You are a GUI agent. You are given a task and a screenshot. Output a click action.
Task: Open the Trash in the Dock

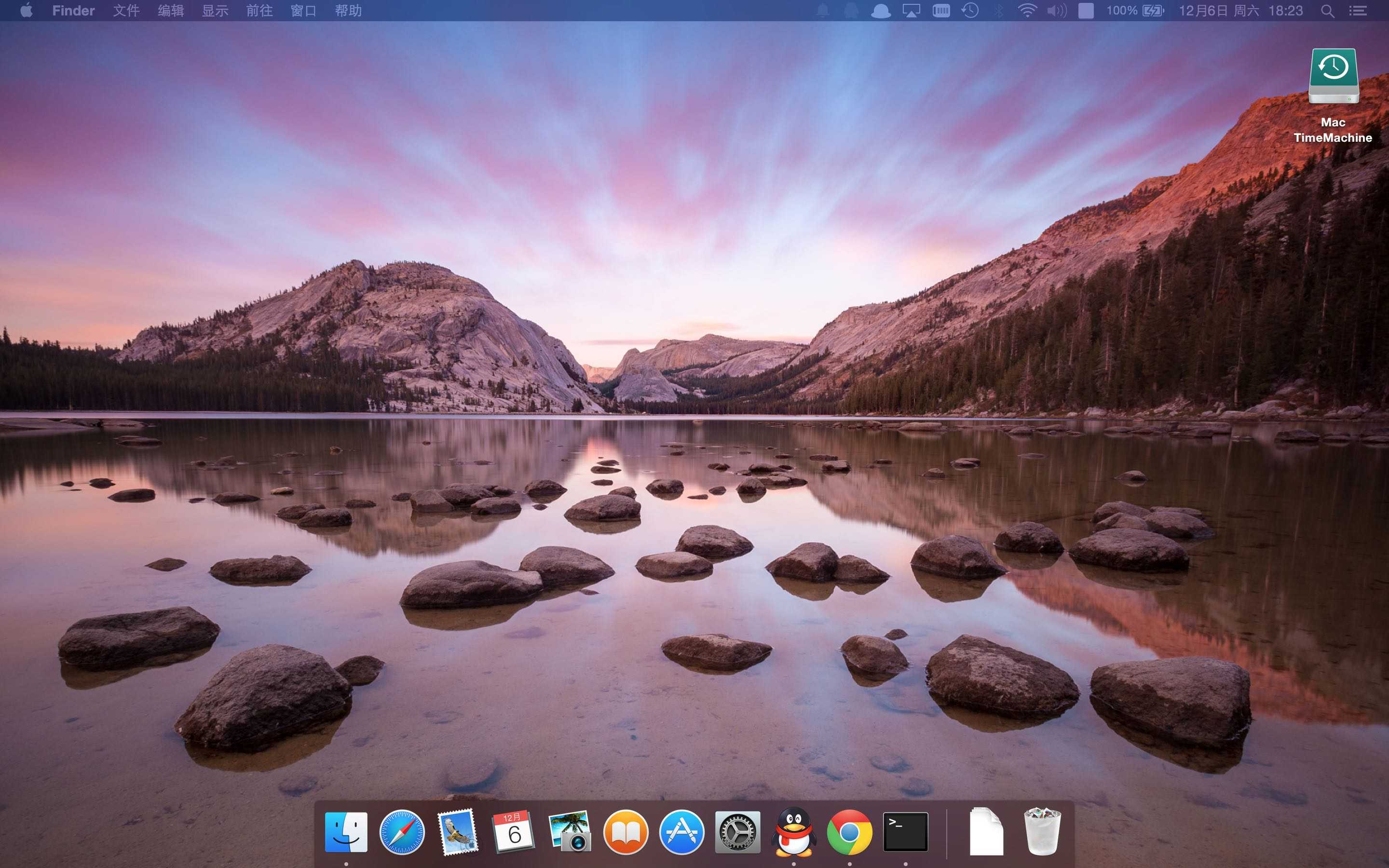tap(1042, 832)
